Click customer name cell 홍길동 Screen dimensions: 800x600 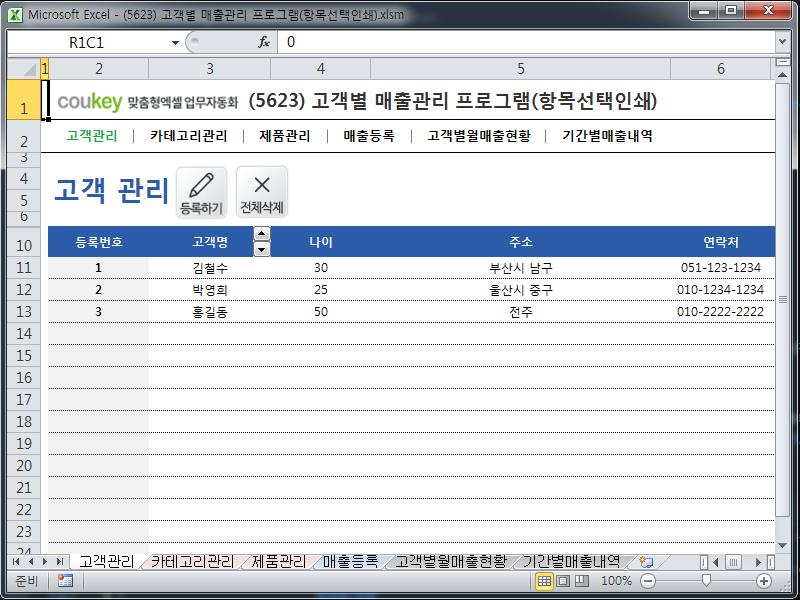click(x=210, y=312)
